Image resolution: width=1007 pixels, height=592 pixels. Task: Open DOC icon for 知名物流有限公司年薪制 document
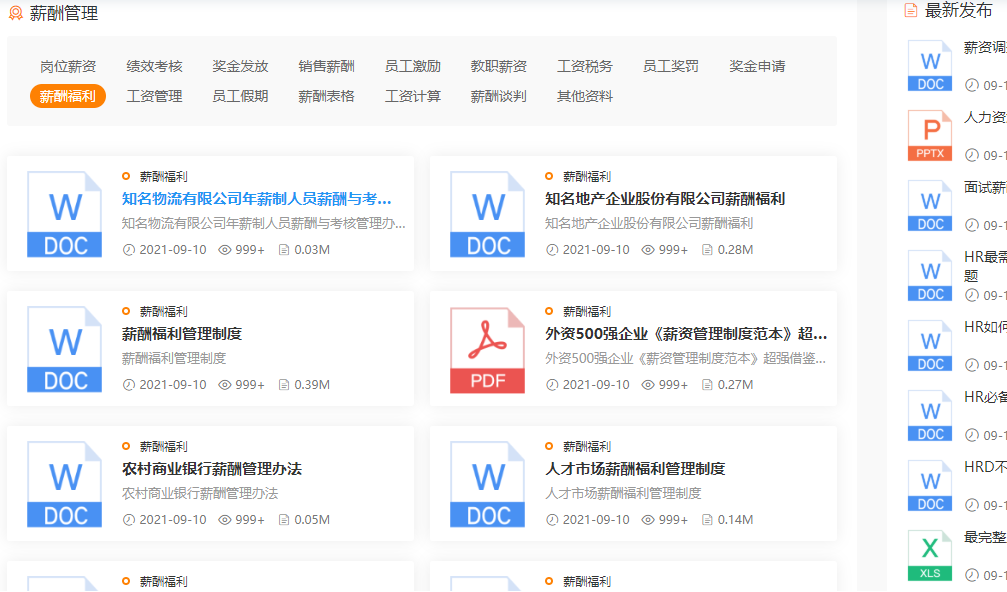pos(64,214)
